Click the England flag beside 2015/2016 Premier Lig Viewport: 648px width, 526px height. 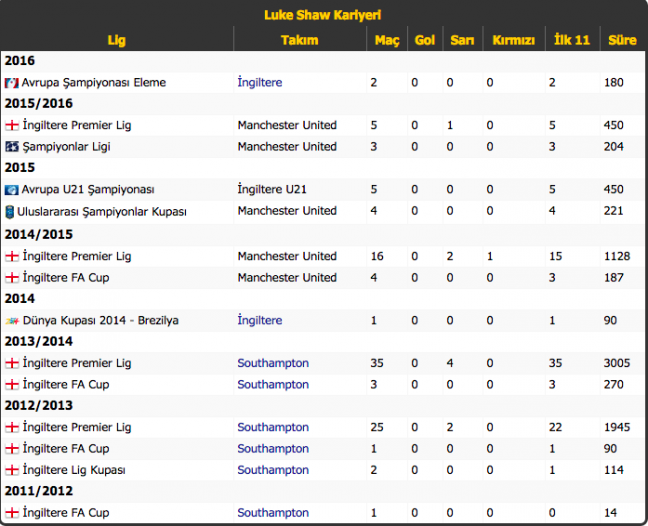pyautogui.click(x=12, y=126)
